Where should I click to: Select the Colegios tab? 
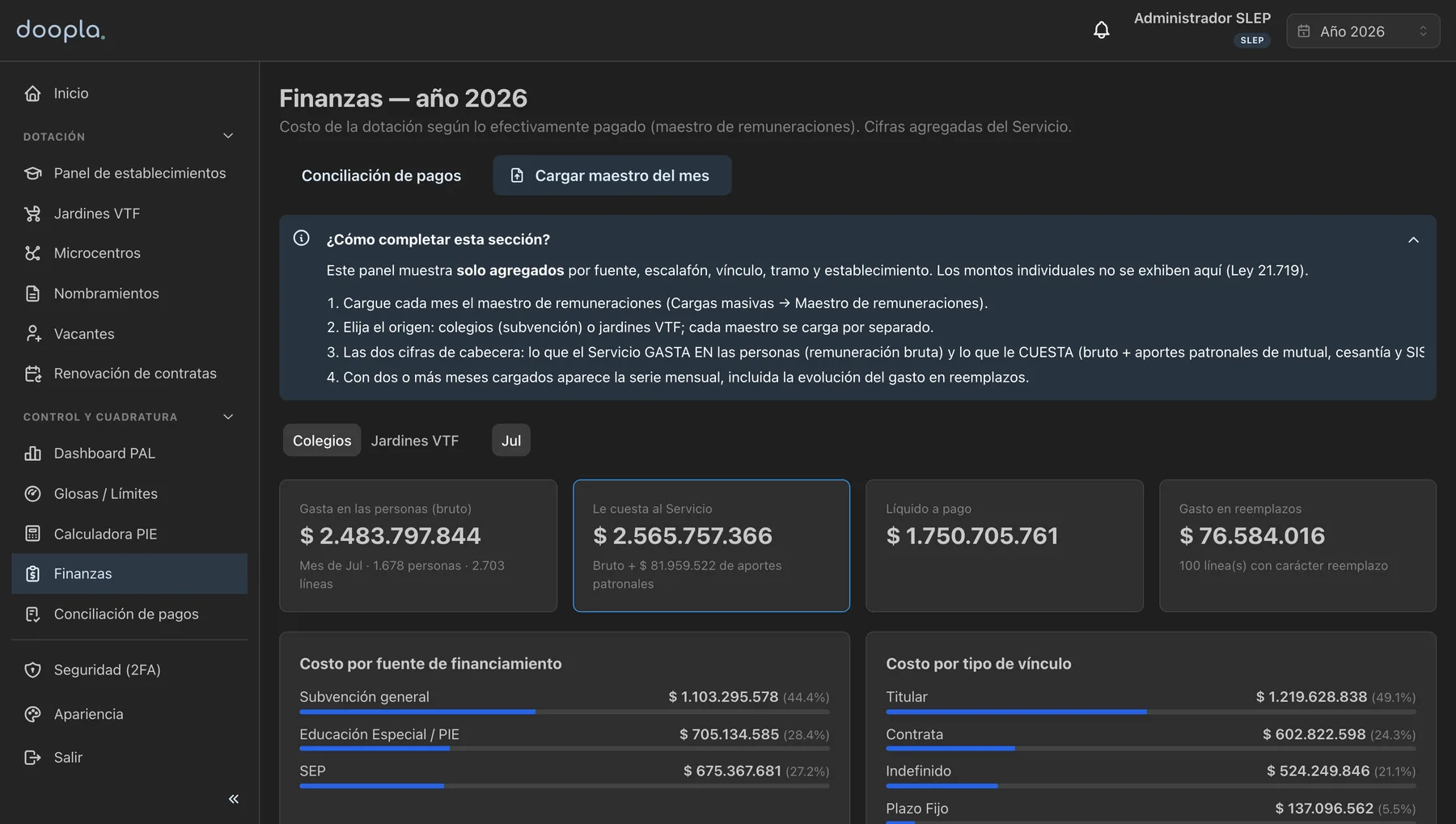(x=322, y=441)
